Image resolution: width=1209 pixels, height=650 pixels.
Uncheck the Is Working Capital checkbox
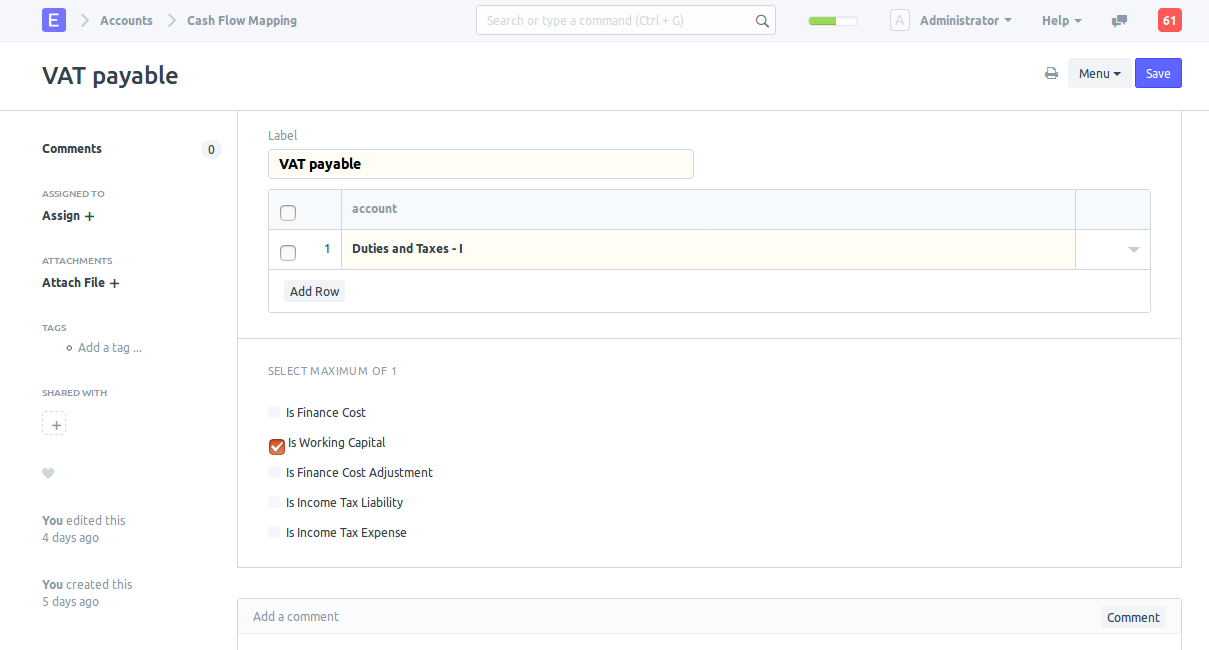[277, 446]
